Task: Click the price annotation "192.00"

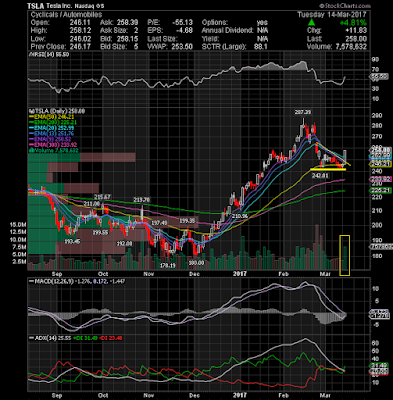Action: pyautogui.click(x=124, y=244)
